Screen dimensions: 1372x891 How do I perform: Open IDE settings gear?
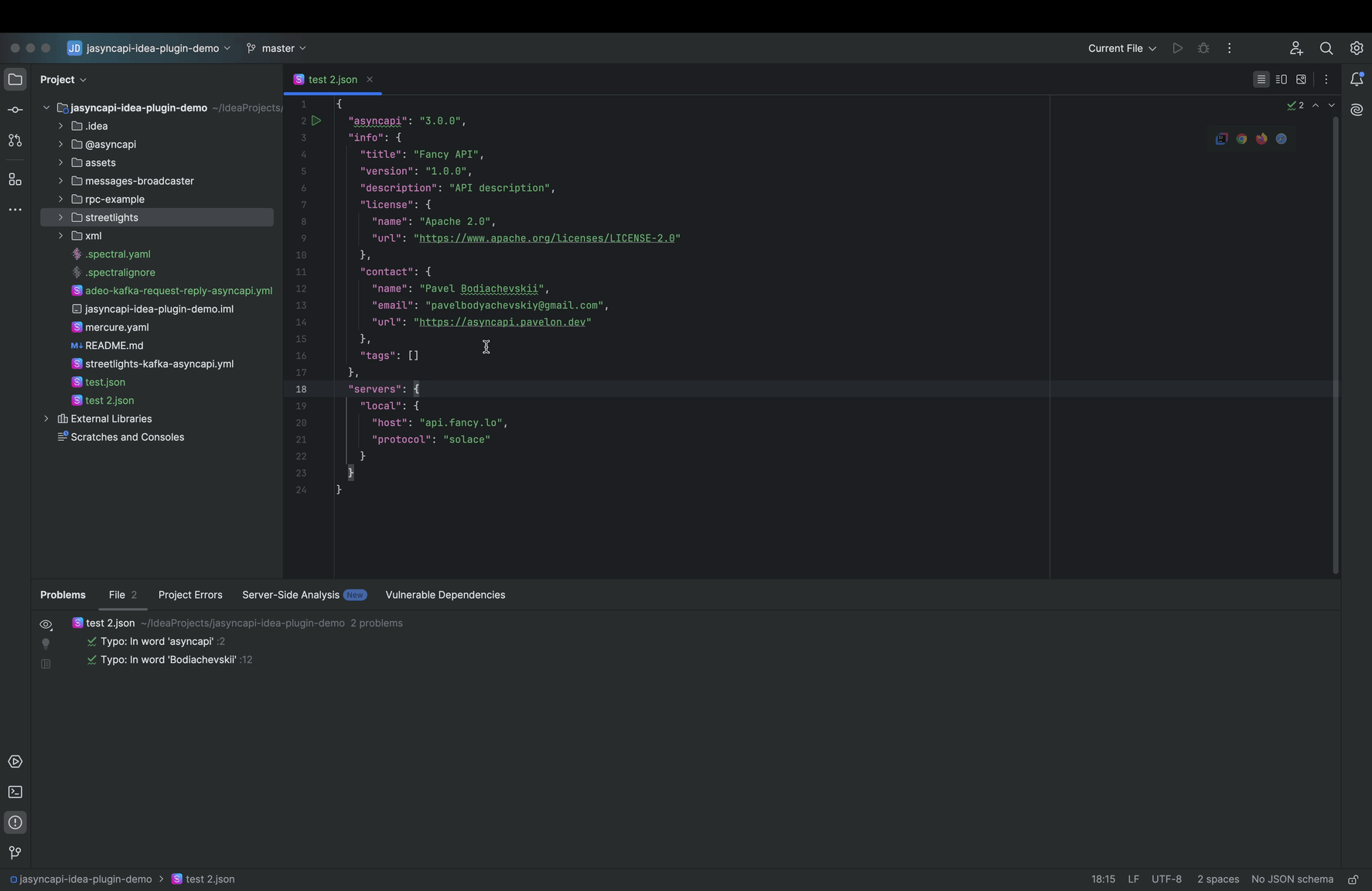tap(1357, 48)
